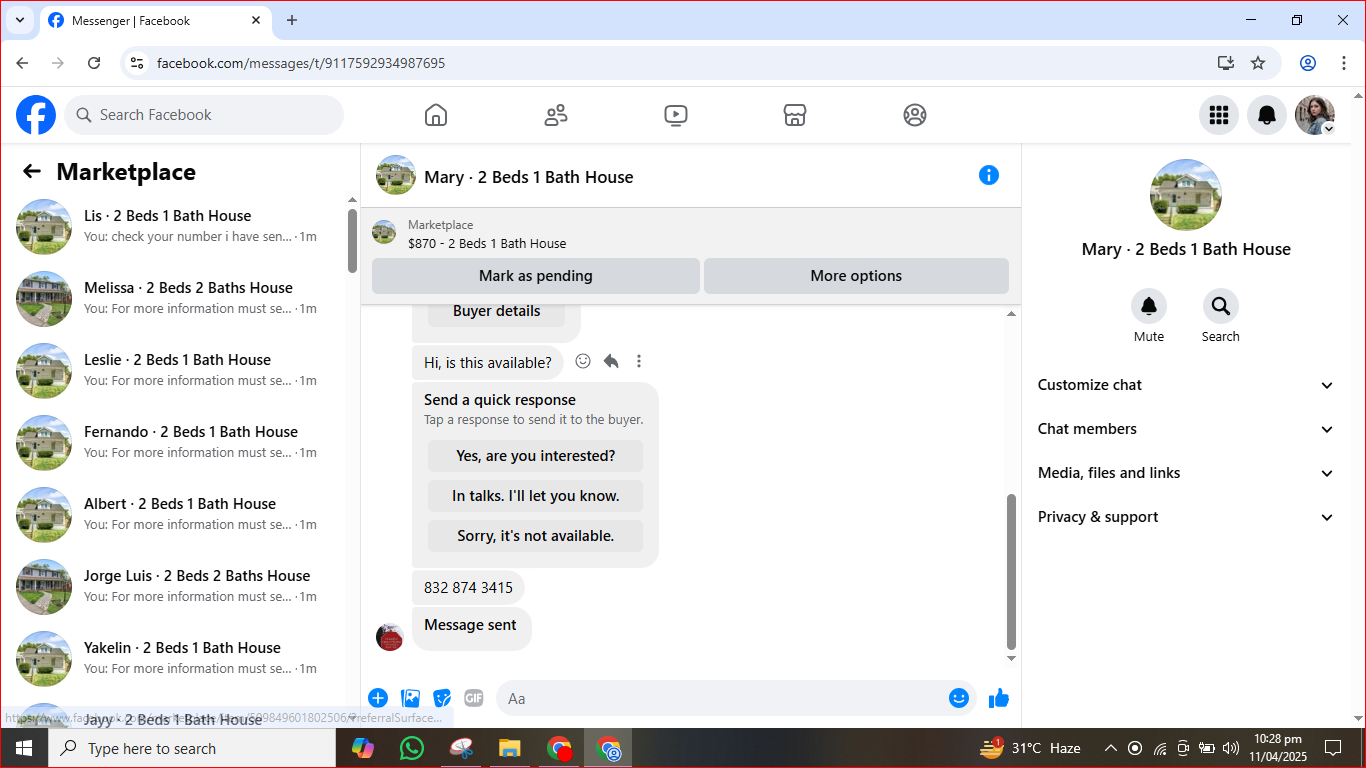Open the Facebook Menu grid icon
The width and height of the screenshot is (1366, 768).
[x=1219, y=115]
